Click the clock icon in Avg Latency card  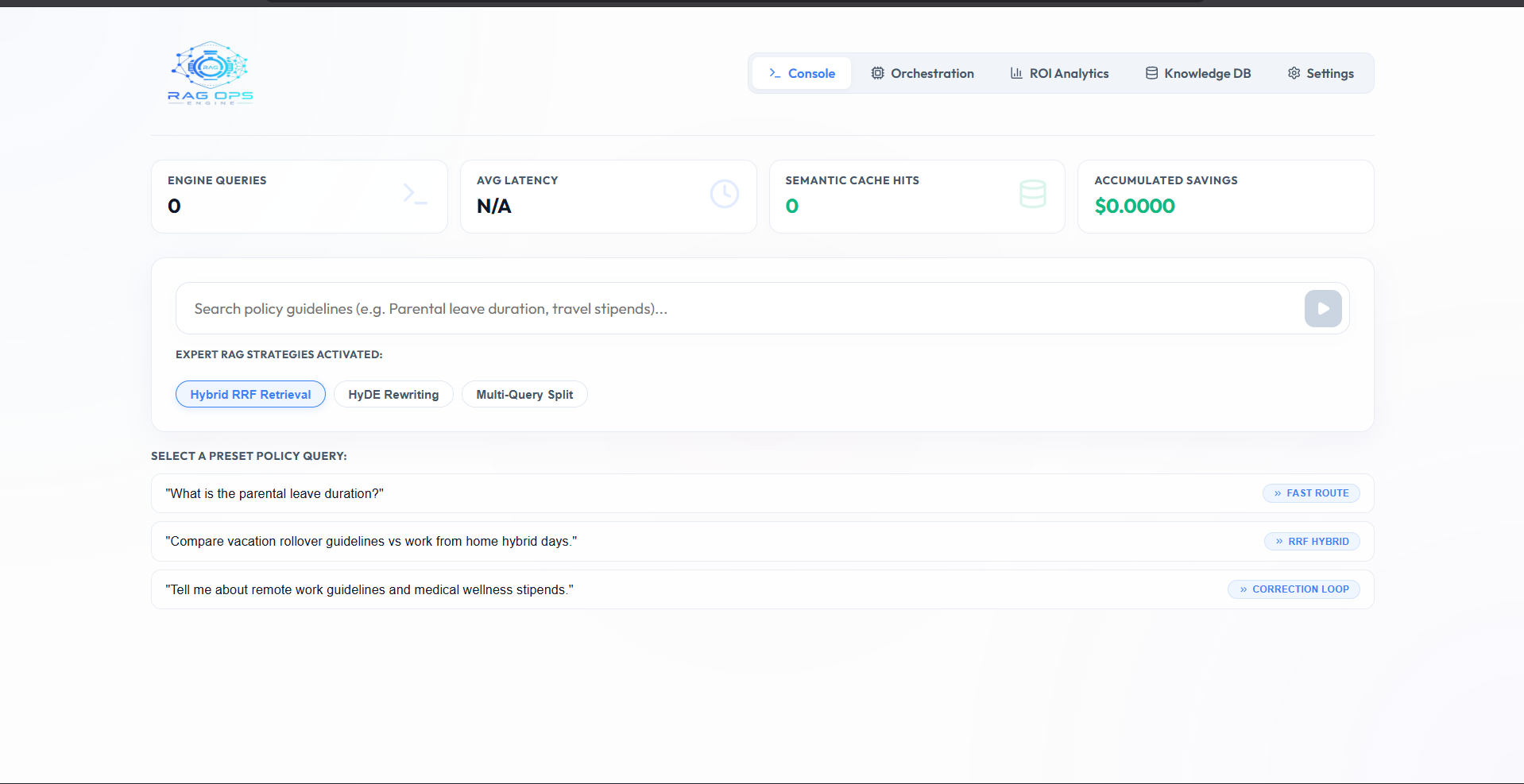click(725, 194)
